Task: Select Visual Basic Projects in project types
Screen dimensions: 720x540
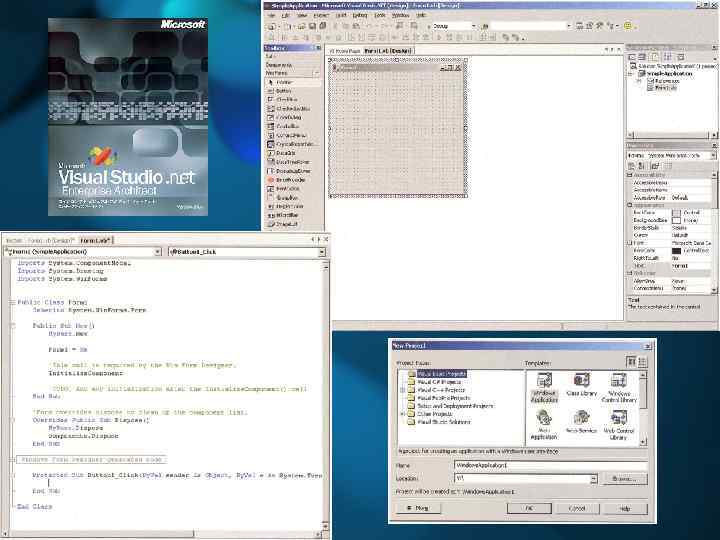Action: 441,374
